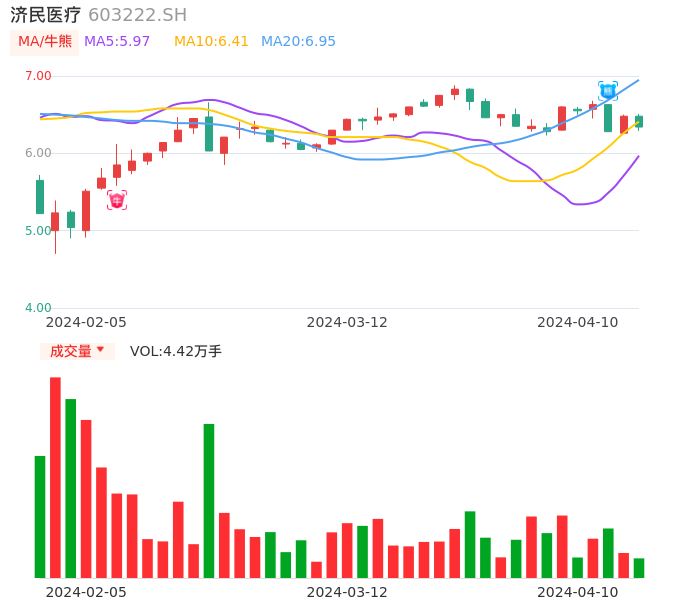Click the 2024-04-10 date under price chart

click(x=578, y=322)
